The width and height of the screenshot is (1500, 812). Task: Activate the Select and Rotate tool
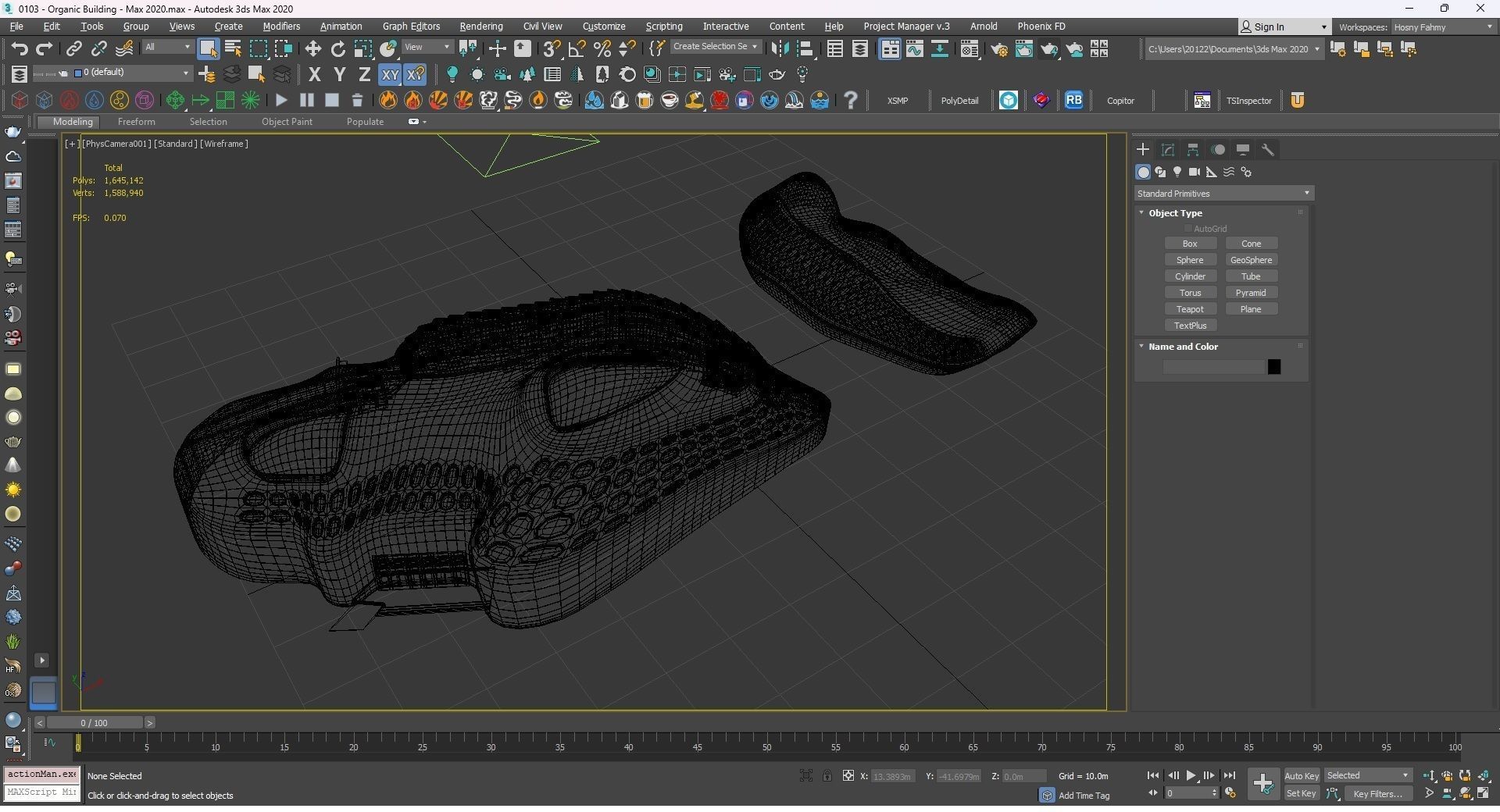point(337,49)
